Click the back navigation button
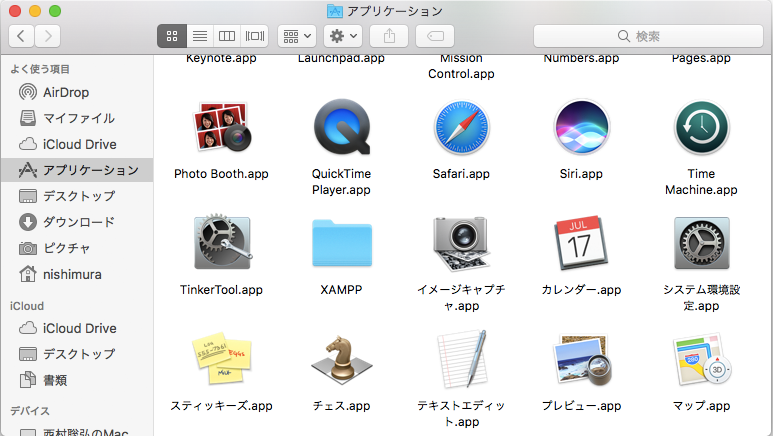Screen dimensions: 773x436 (22, 36)
